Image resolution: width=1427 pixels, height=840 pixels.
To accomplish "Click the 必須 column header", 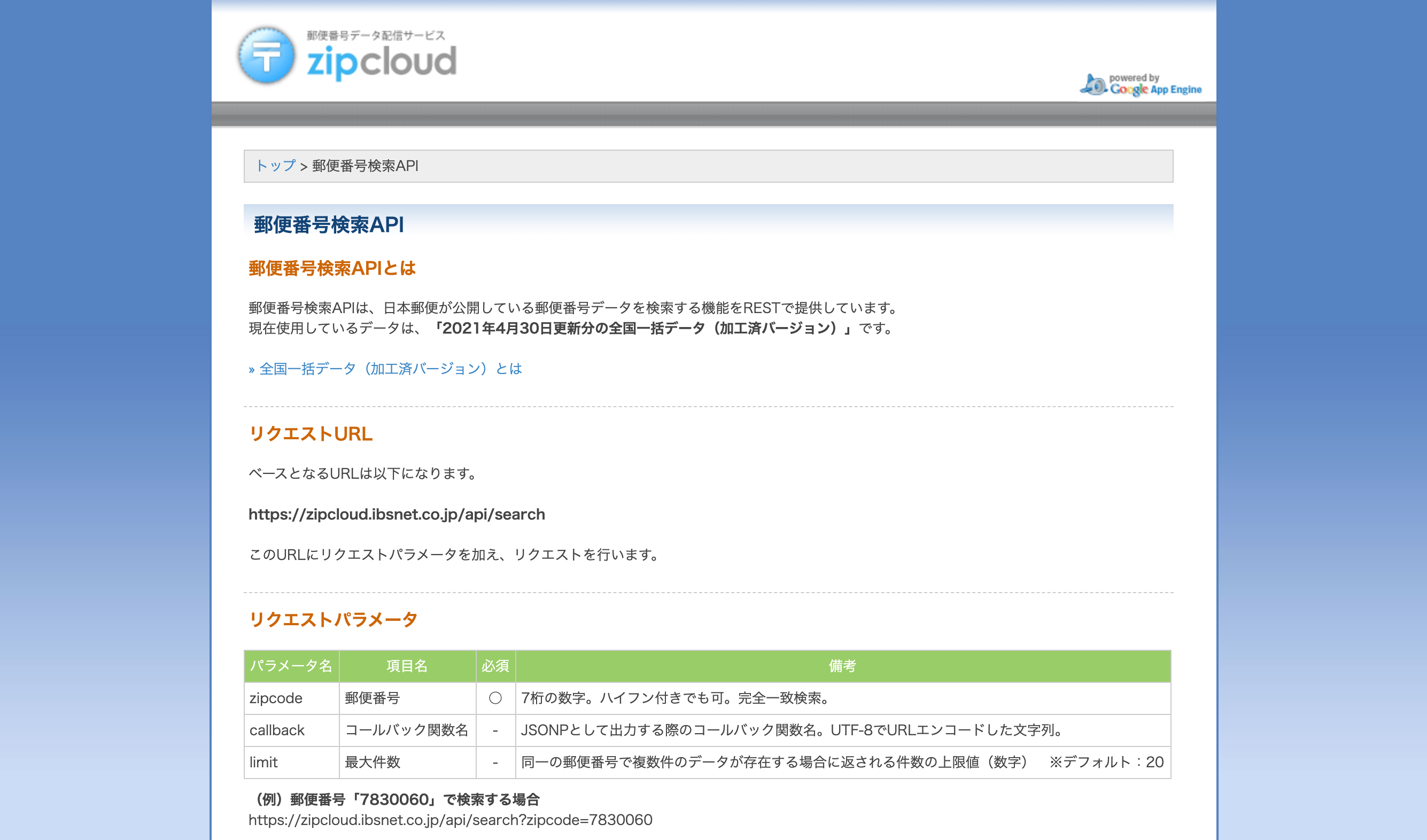I will (x=495, y=666).
